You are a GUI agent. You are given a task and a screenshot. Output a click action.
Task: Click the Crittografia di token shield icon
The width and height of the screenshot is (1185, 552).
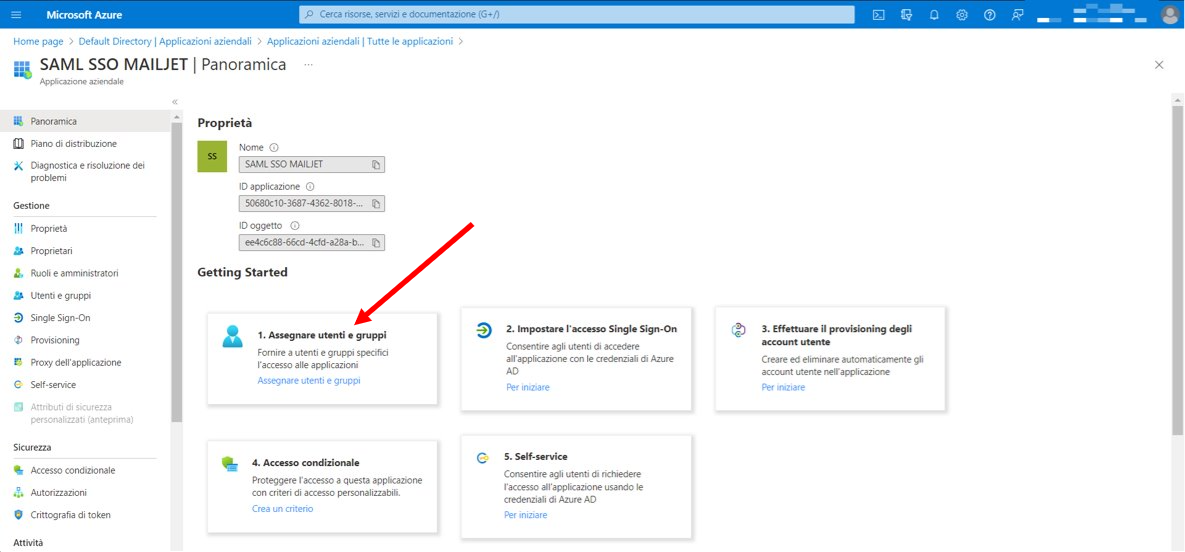tap(19, 515)
